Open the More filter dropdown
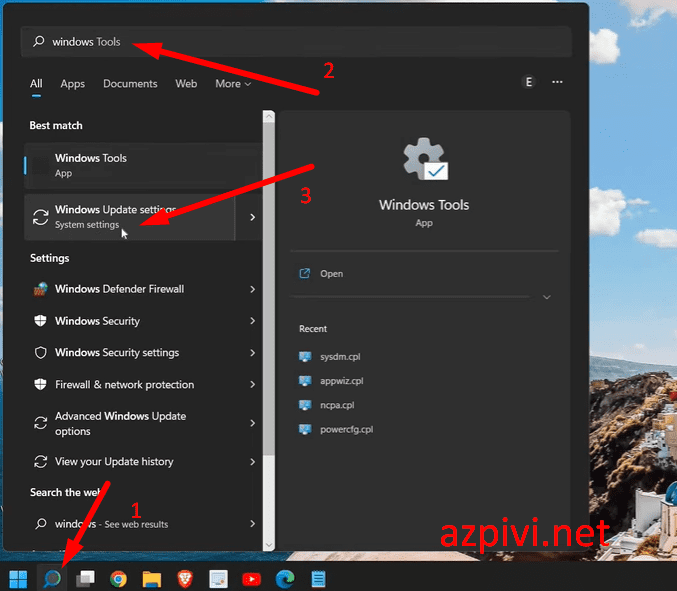677x591 pixels. click(x=233, y=84)
